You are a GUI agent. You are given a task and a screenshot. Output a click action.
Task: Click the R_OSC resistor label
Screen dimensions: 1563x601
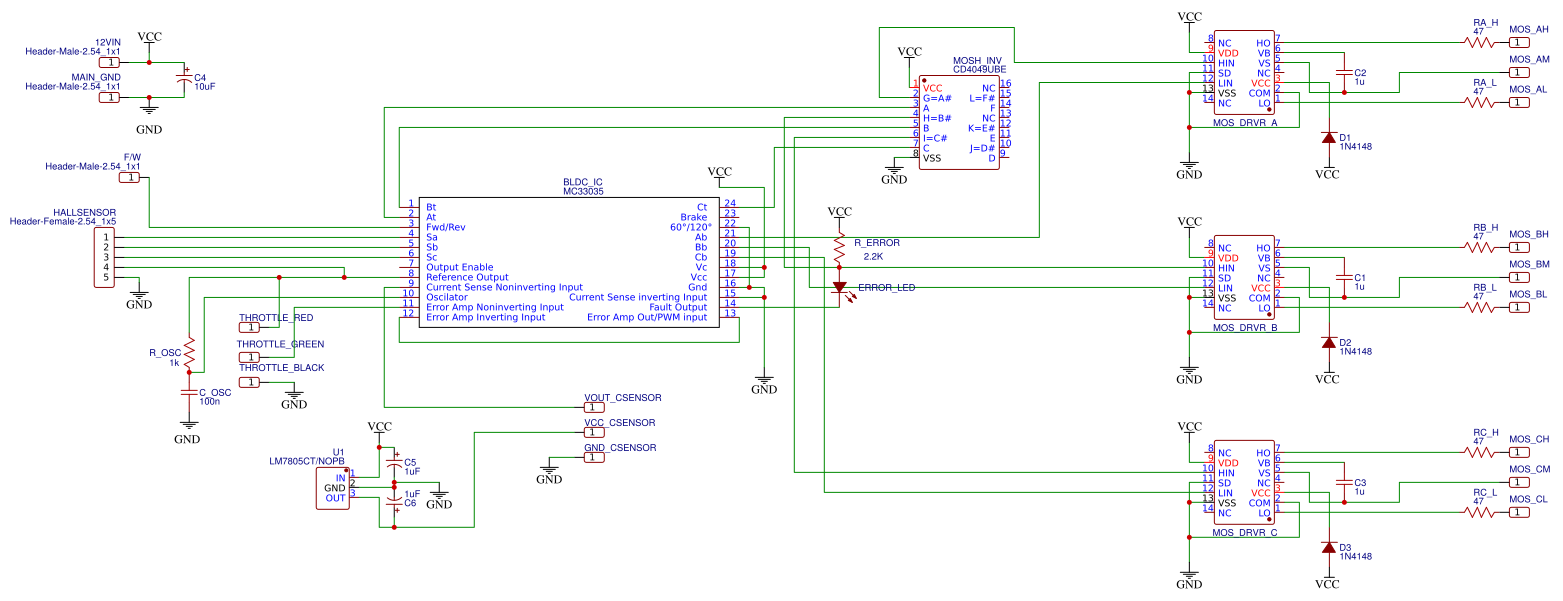point(164,353)
